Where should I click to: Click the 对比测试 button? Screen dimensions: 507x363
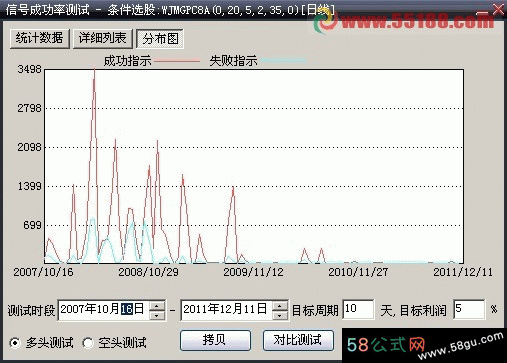(298, 340)
